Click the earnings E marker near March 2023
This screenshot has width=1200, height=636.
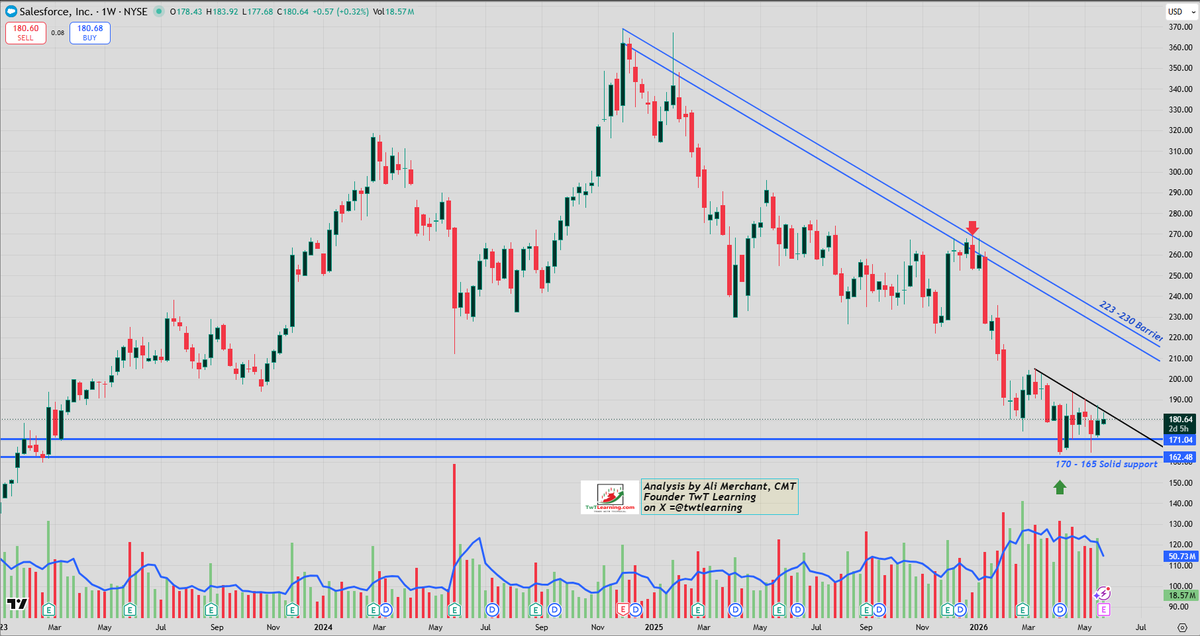point(48,609)
